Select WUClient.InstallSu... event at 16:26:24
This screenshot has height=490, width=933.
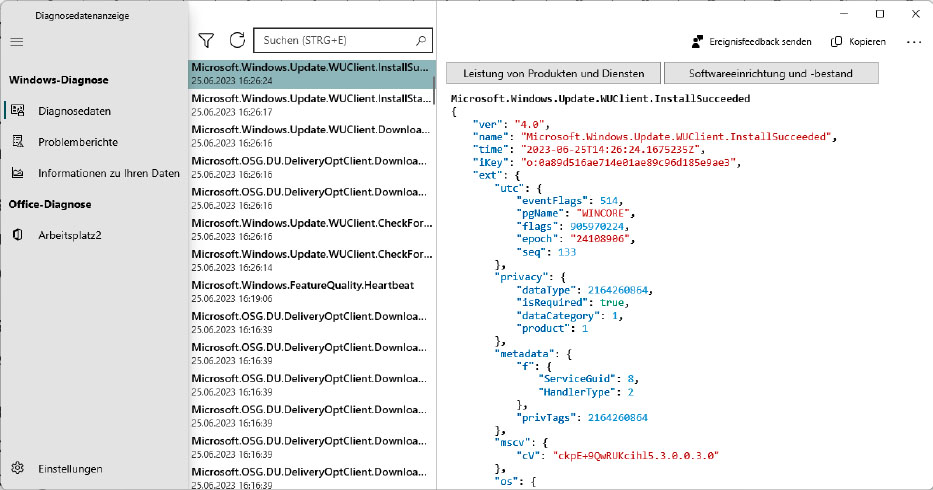[312, 74]
